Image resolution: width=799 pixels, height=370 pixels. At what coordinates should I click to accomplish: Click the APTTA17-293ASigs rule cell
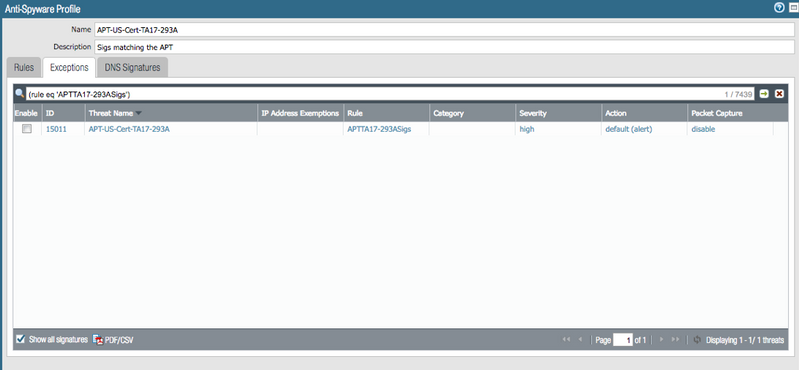(x=379, y=129)
